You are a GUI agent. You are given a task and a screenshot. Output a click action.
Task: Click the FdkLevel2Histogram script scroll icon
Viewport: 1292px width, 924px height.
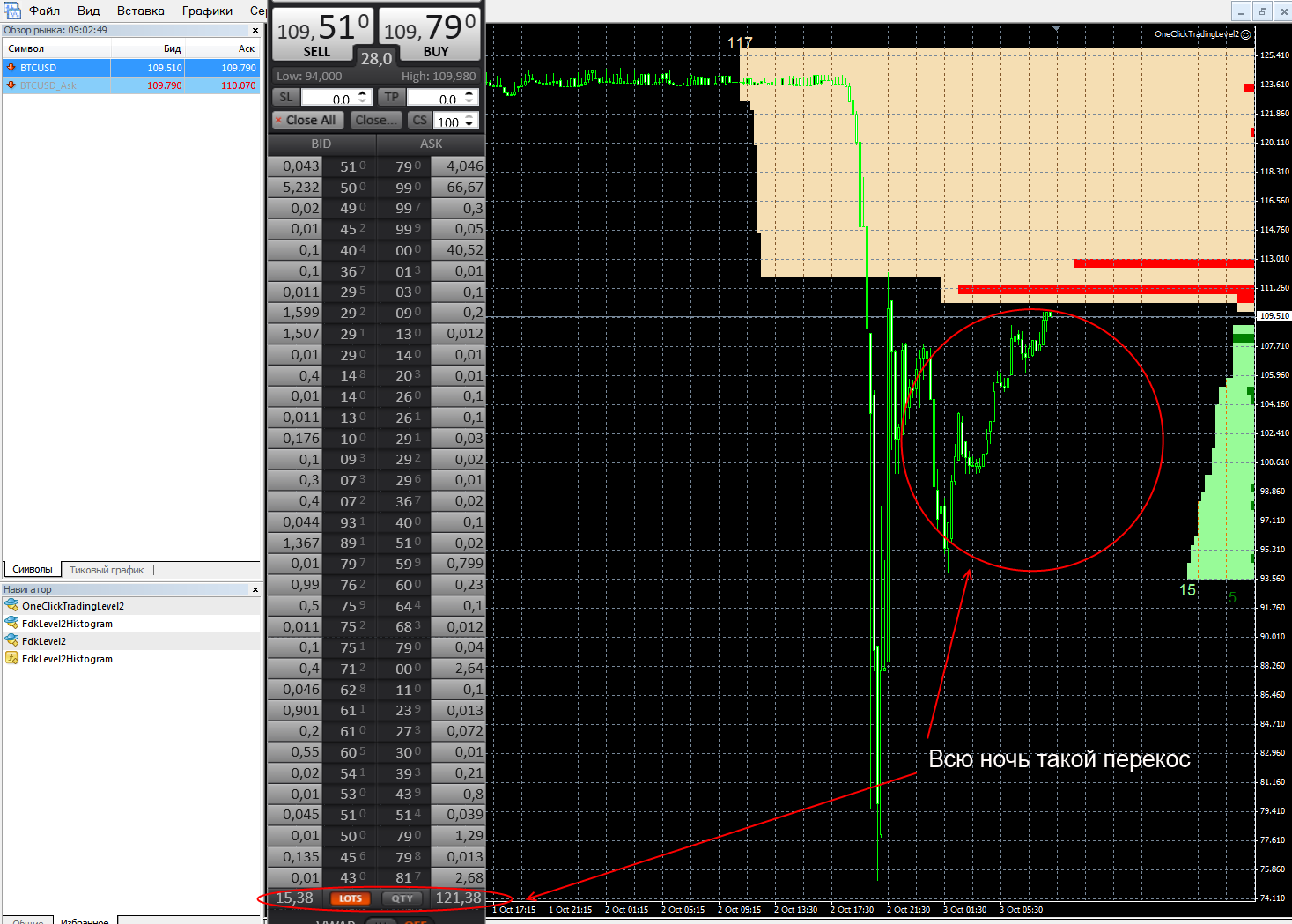coord(11,658)
